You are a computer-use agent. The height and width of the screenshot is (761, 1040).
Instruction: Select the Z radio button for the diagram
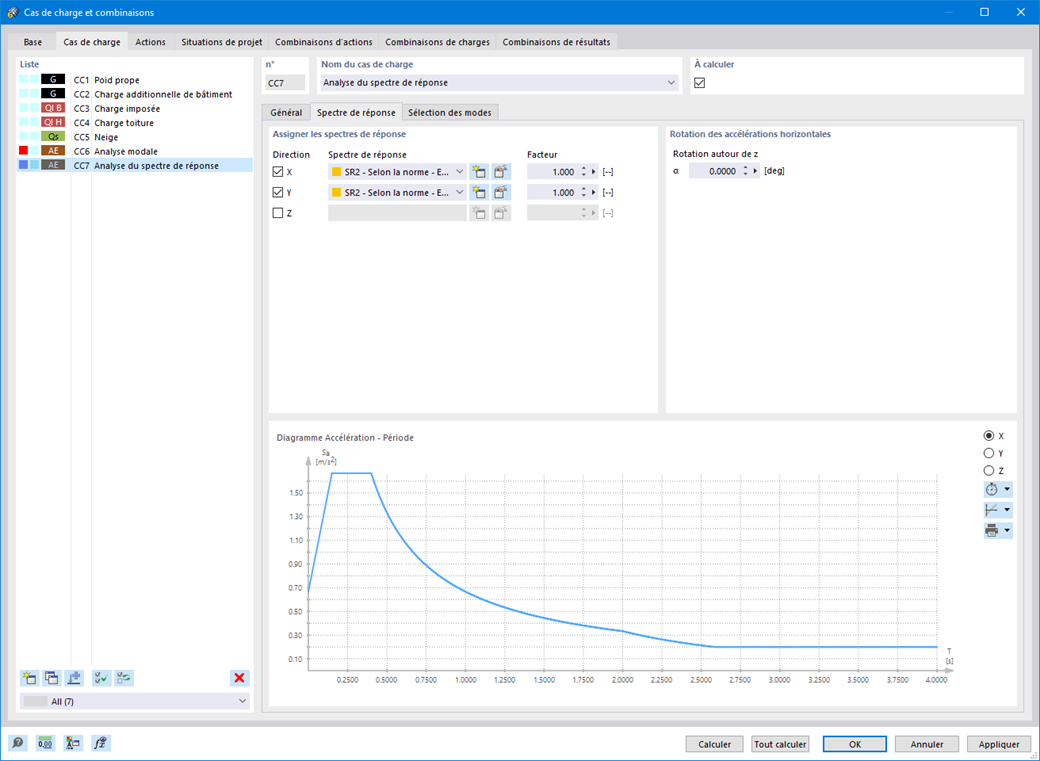tap(989, 470)
